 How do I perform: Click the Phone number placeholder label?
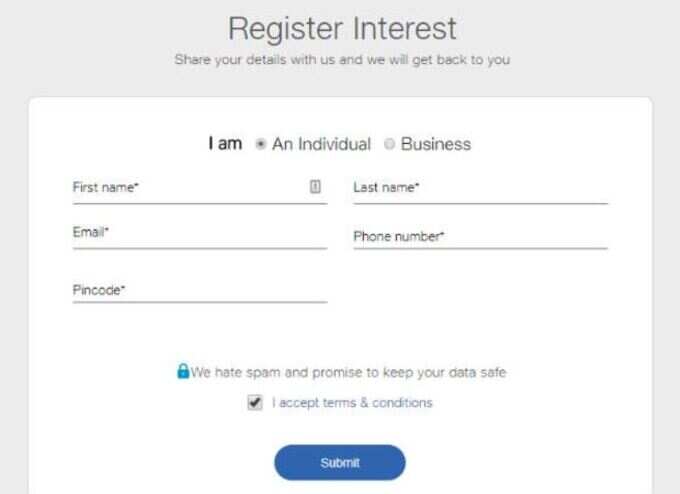click(399, 236)
